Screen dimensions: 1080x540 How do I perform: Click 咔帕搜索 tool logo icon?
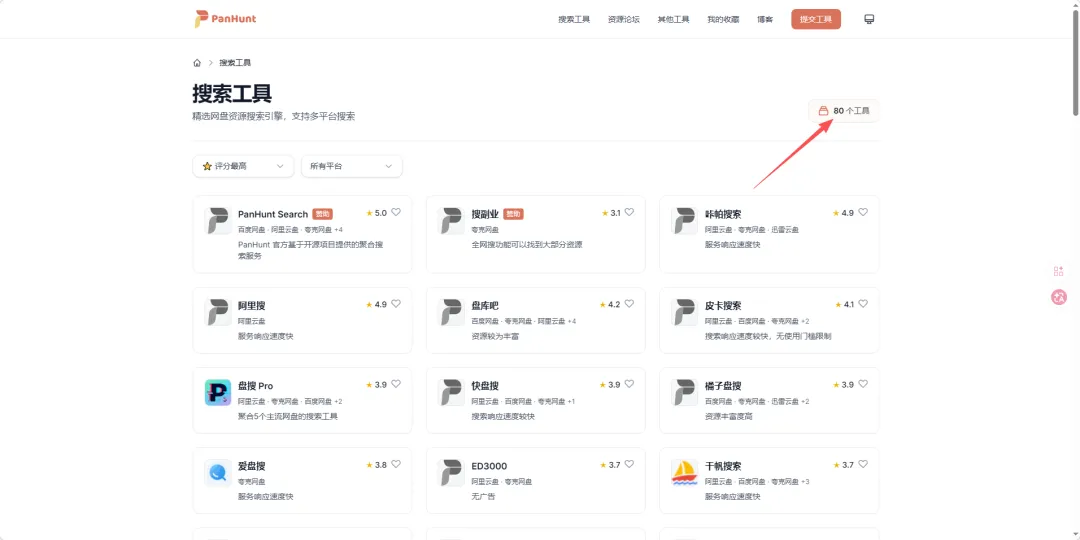click(x=685, y=220)
